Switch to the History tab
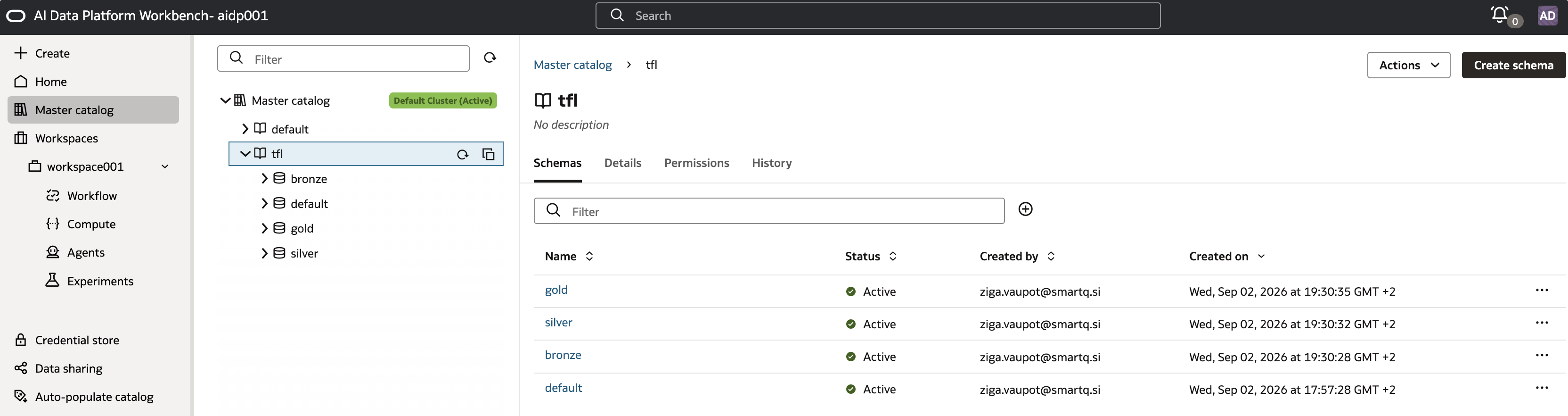Screen dimensions: 1568x416 tap(771, 163)
